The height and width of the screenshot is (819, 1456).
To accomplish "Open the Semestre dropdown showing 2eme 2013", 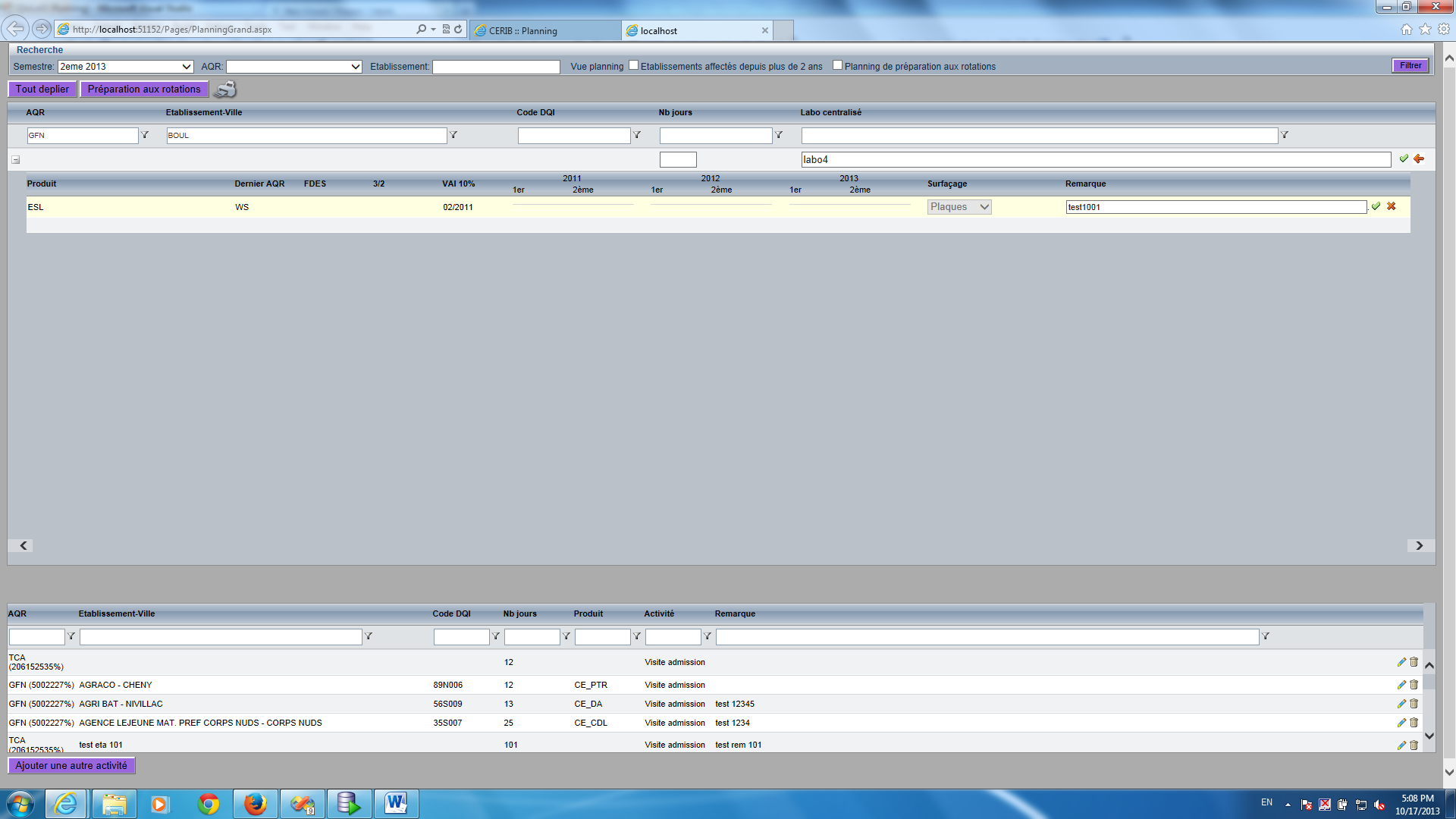I will 125,67.
